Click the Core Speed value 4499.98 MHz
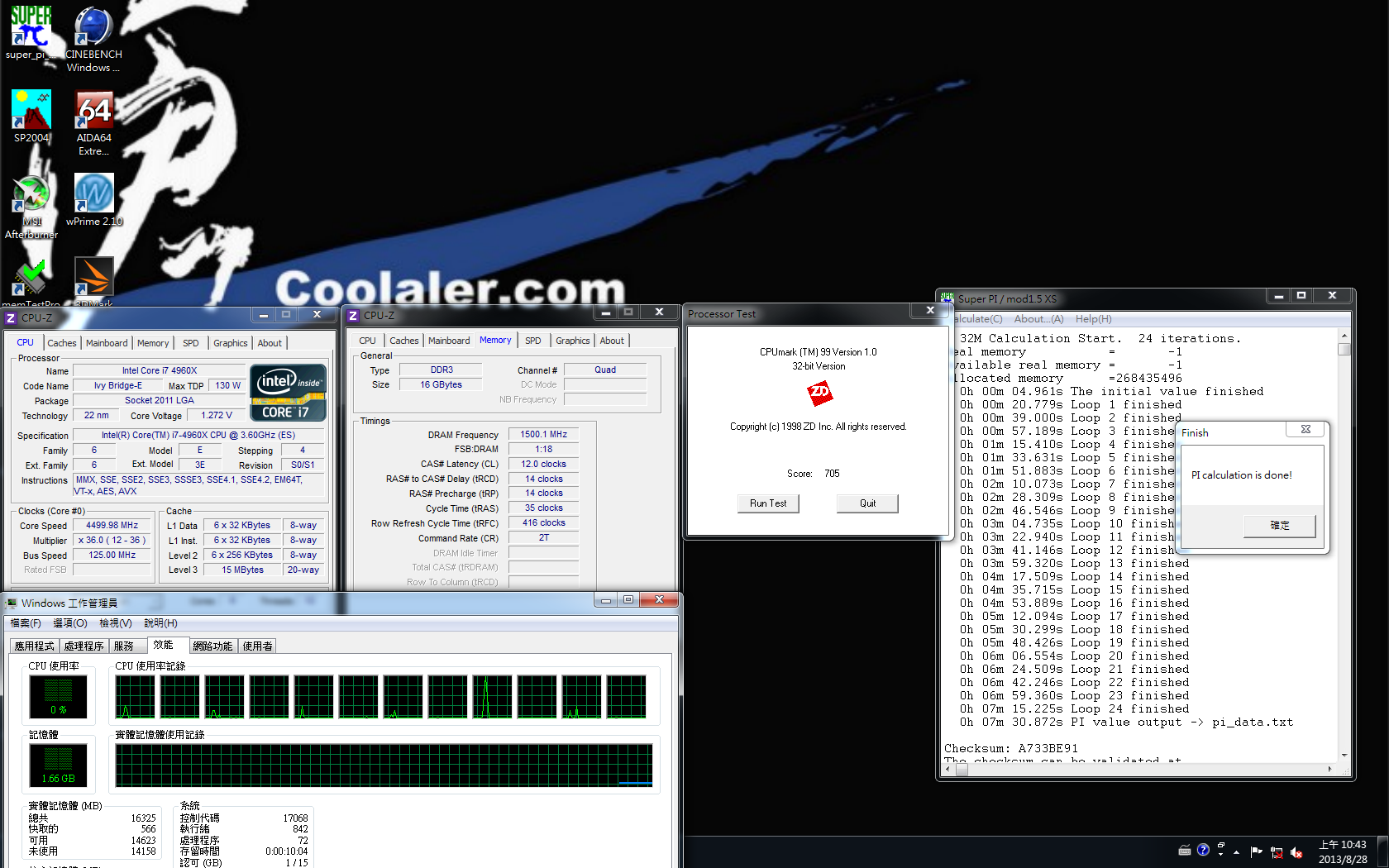 112,526
